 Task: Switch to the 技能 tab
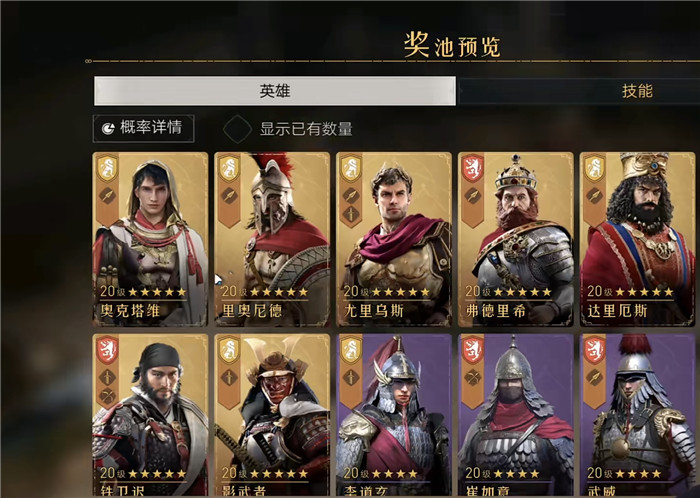637,91
